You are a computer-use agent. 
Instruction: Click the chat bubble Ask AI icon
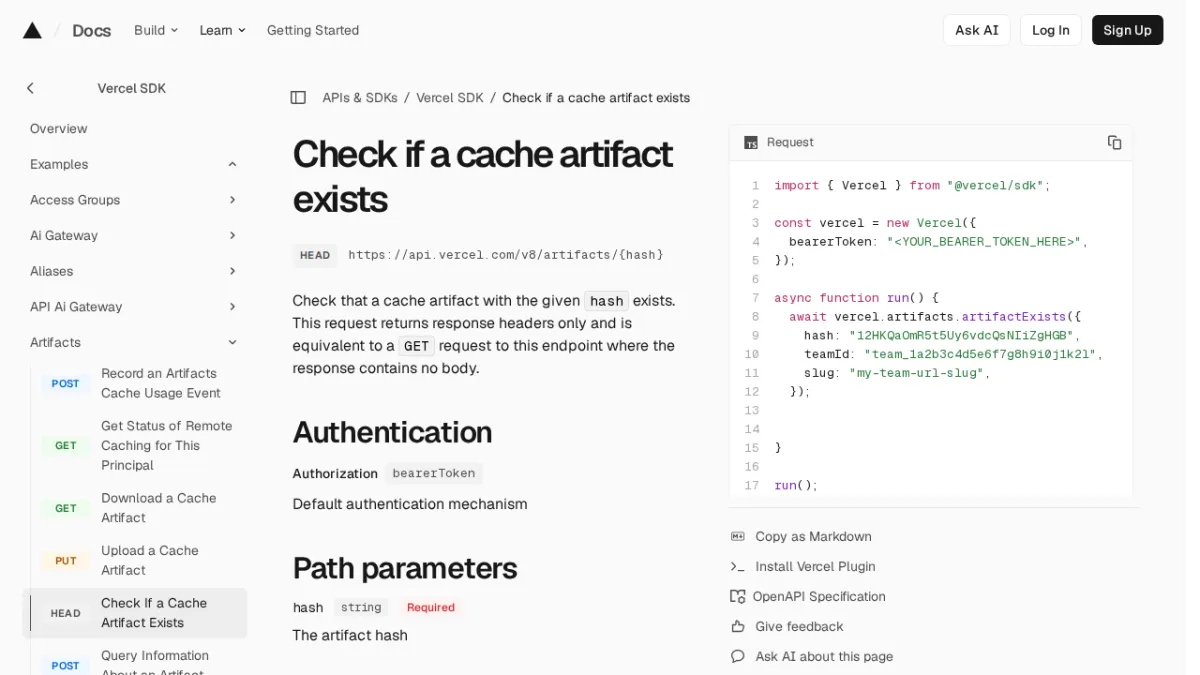pyautogui.click(x=738, y=656)
